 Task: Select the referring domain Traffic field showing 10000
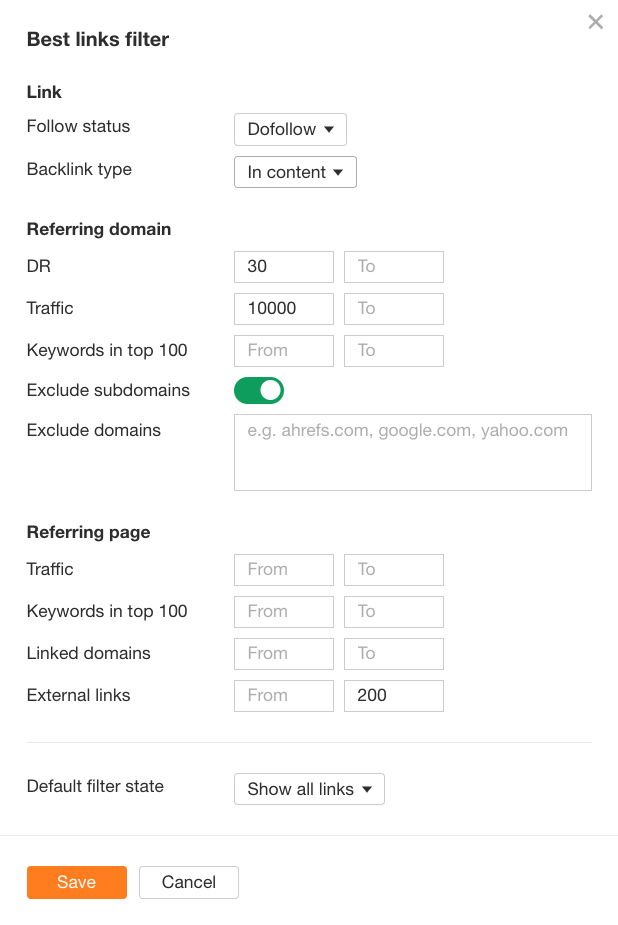[x=283, y=309]
